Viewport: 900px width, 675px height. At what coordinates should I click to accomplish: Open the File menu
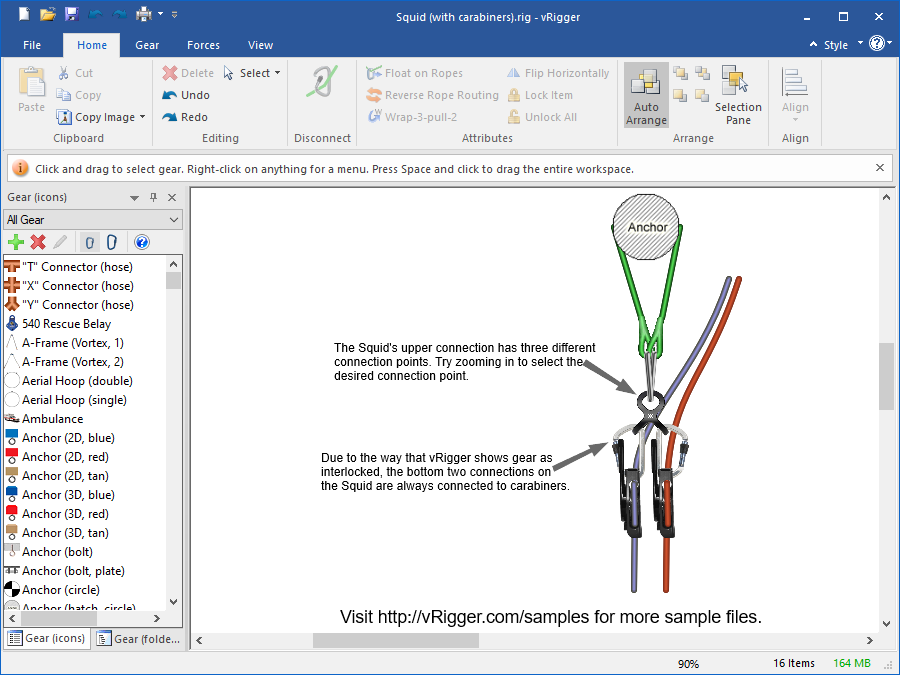[31, 45]
